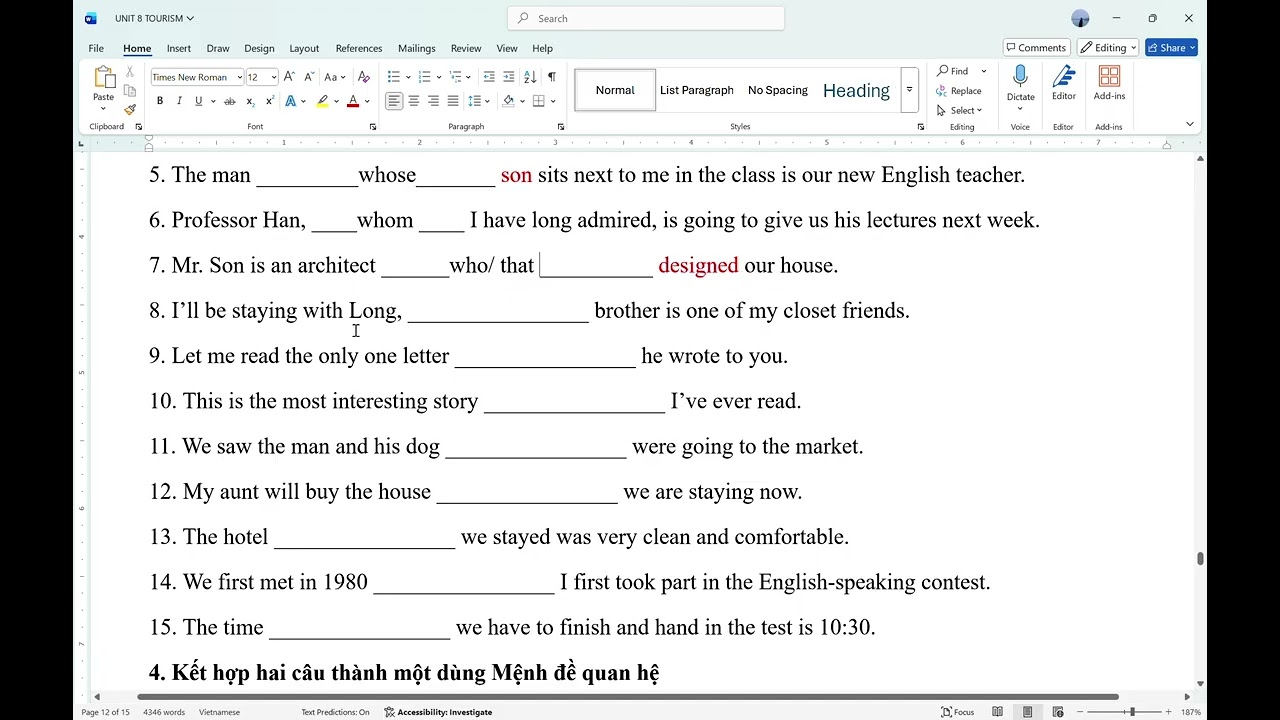Screen dimensions: 1280x720
Task: Click the Comments button
Action: click(x=1036, y=48)
